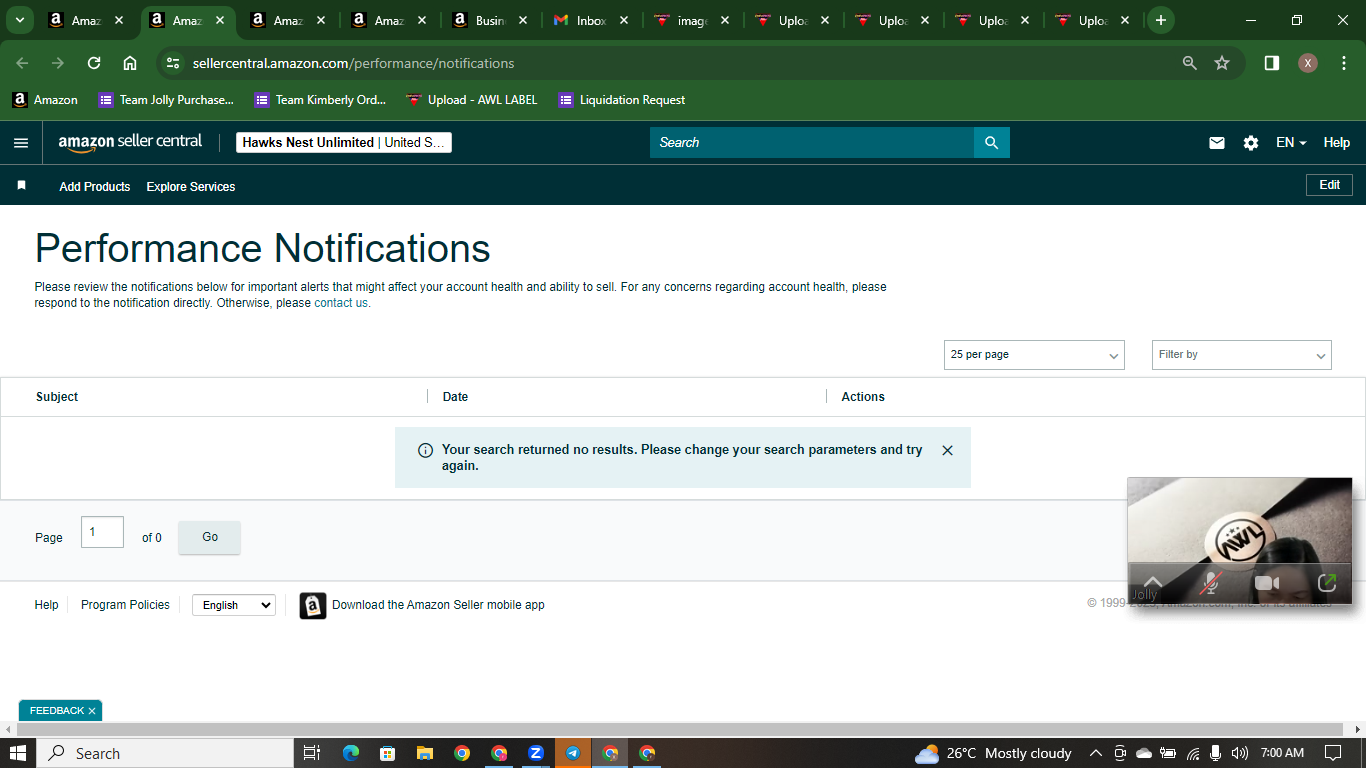
Task: Open the Seller Central hamburger menu
Action: 21,143
